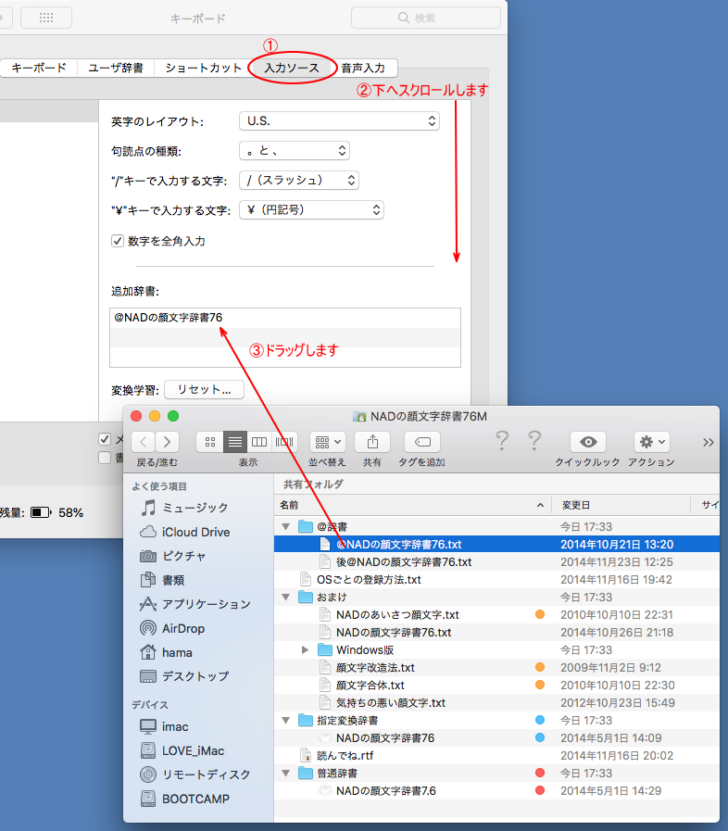Click the show-all grid button in Keyboard window
Image resolution: width=728 pixels, height=831 pixels.
click(x=46, y=18)
